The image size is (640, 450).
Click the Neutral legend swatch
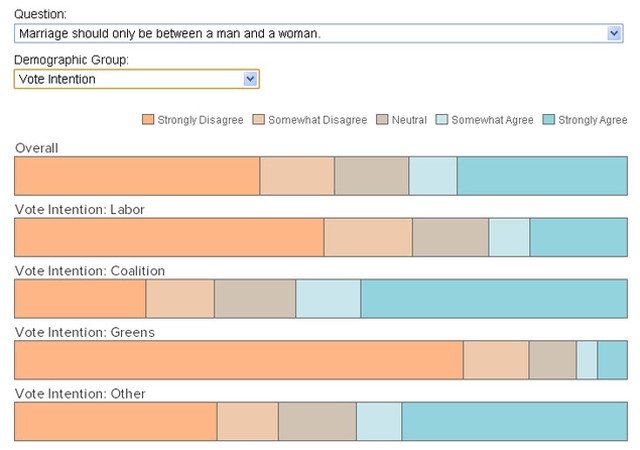point(382,119)
